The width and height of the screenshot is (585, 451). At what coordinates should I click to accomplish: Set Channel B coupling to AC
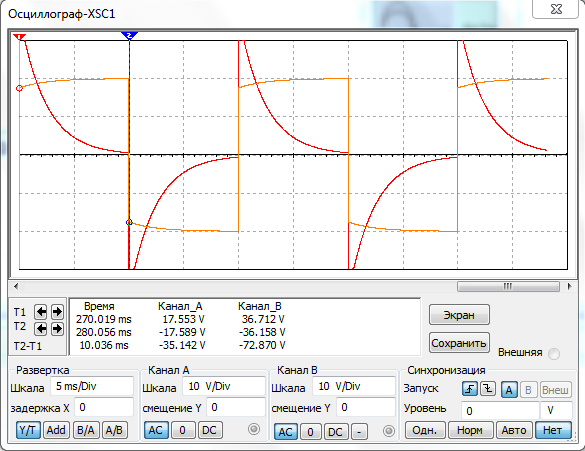pyautogui.click(x=286, y=432)
